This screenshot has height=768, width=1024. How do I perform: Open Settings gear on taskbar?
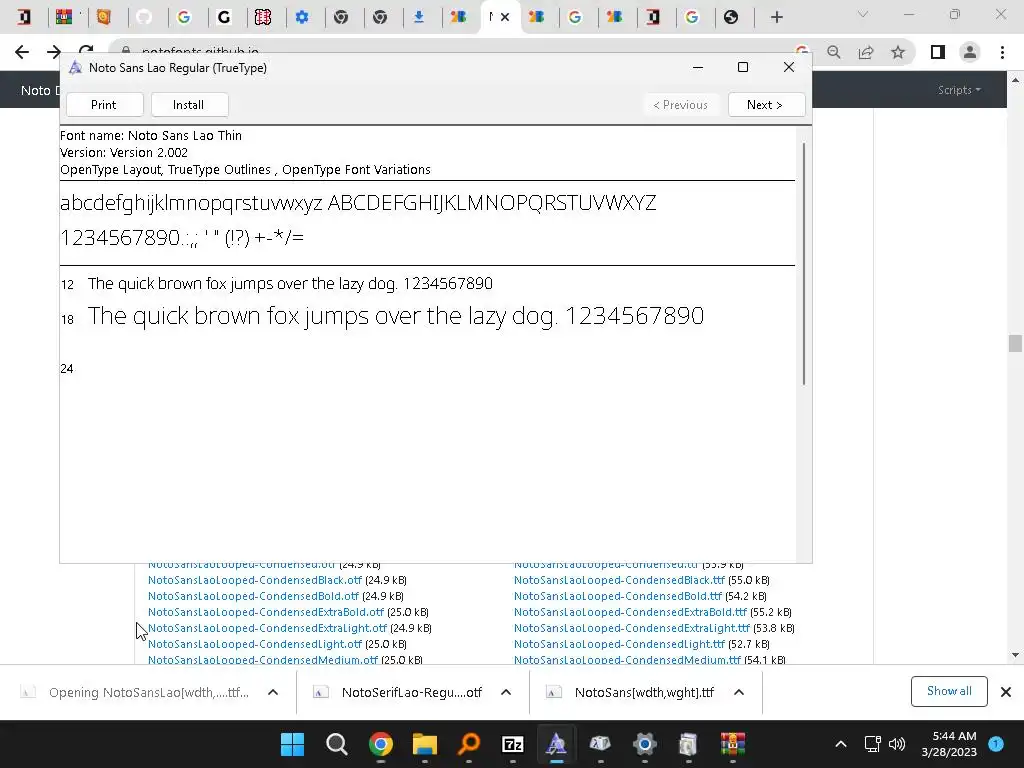tap(644, 744)
